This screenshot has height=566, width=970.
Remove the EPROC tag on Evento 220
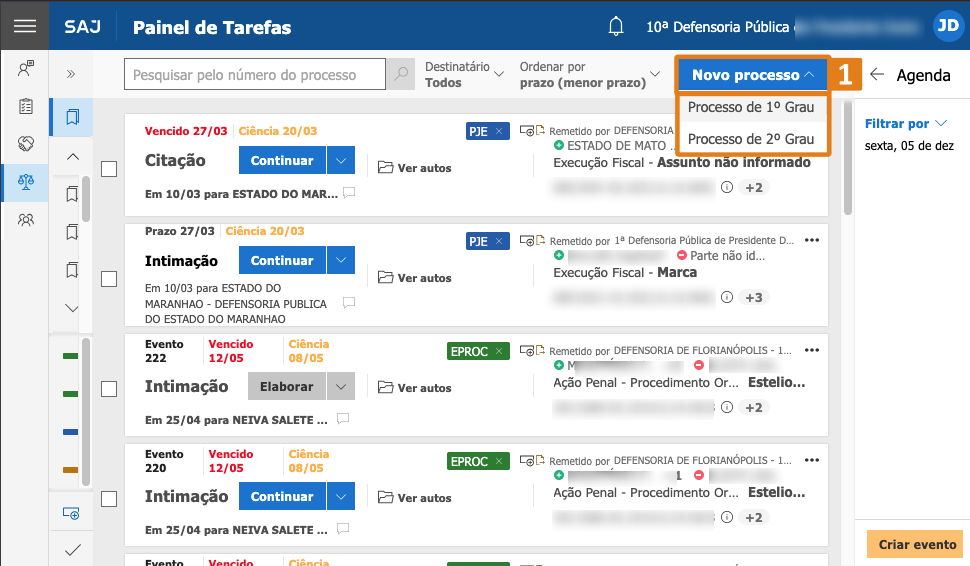coord(499,461)
